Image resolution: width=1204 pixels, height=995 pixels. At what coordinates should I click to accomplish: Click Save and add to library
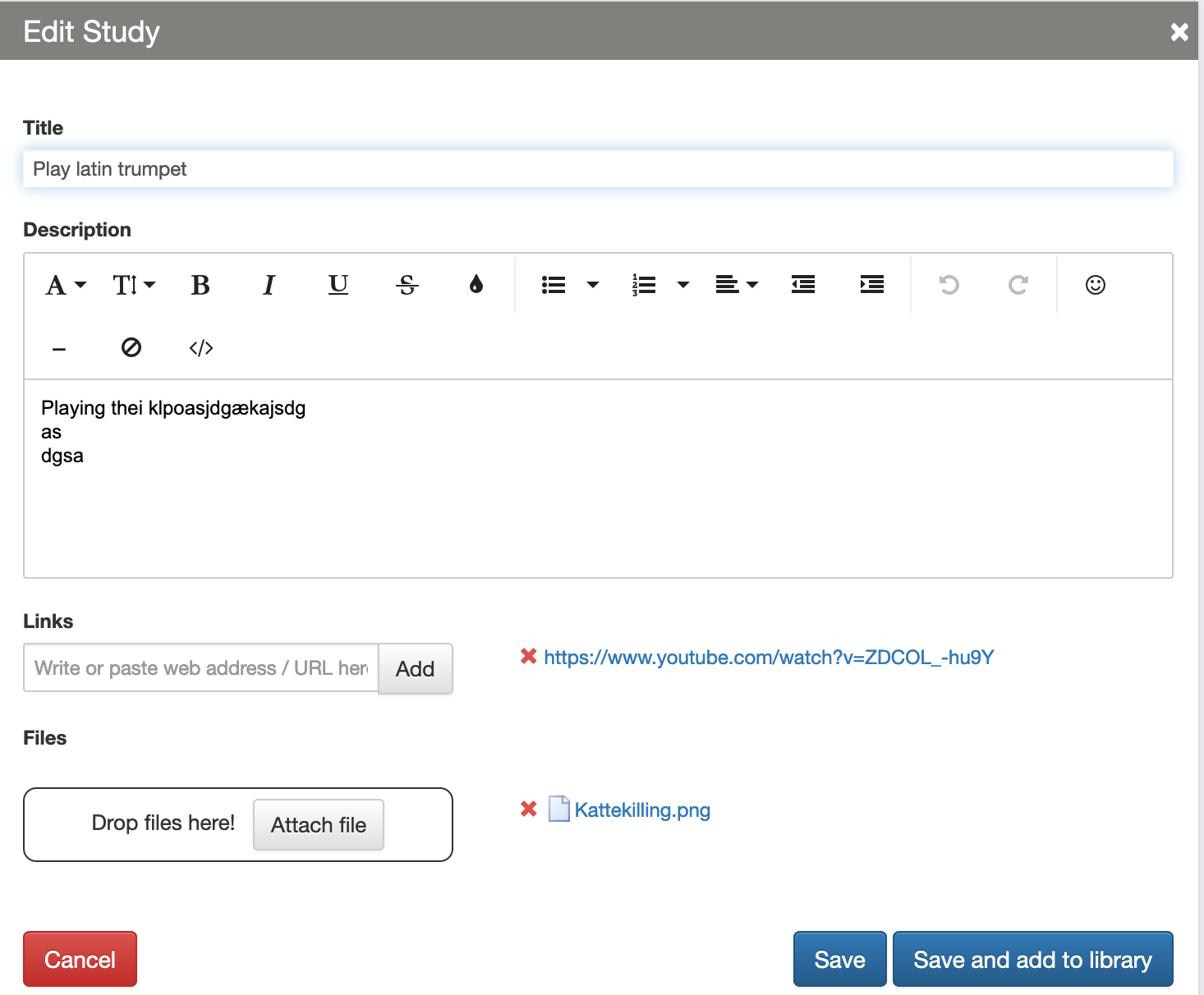[x=1032, y=959]
